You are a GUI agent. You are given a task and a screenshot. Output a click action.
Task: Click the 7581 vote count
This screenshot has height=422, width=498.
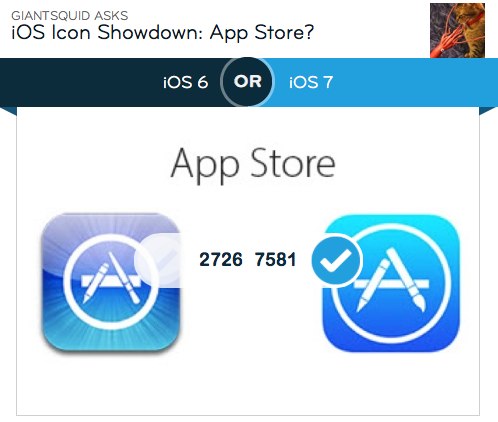click(275, 260)
